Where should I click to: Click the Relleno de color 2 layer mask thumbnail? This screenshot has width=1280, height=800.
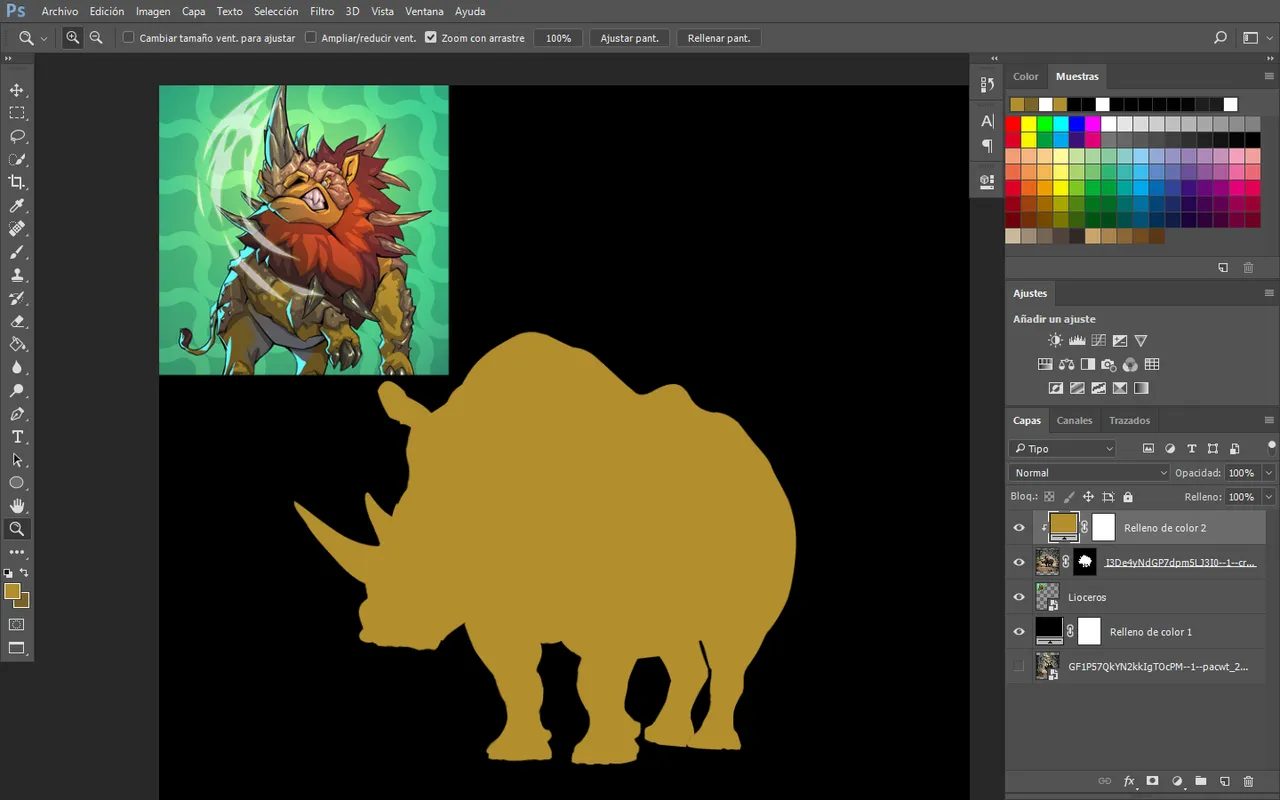coord(1103,527)
